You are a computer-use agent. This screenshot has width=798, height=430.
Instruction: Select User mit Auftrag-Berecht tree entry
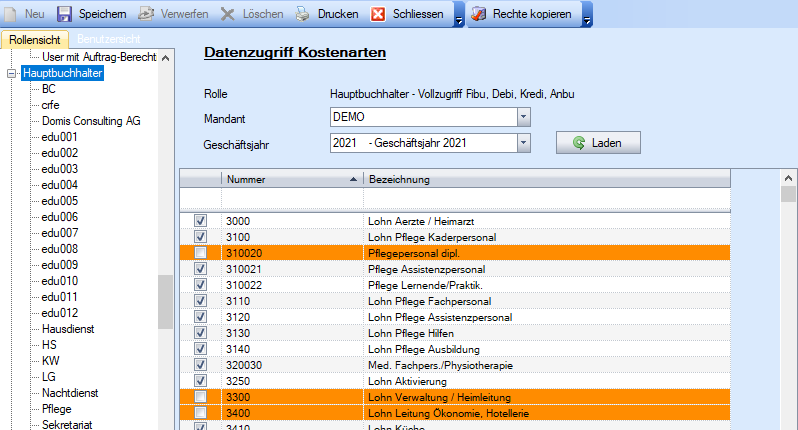(99, 57)
